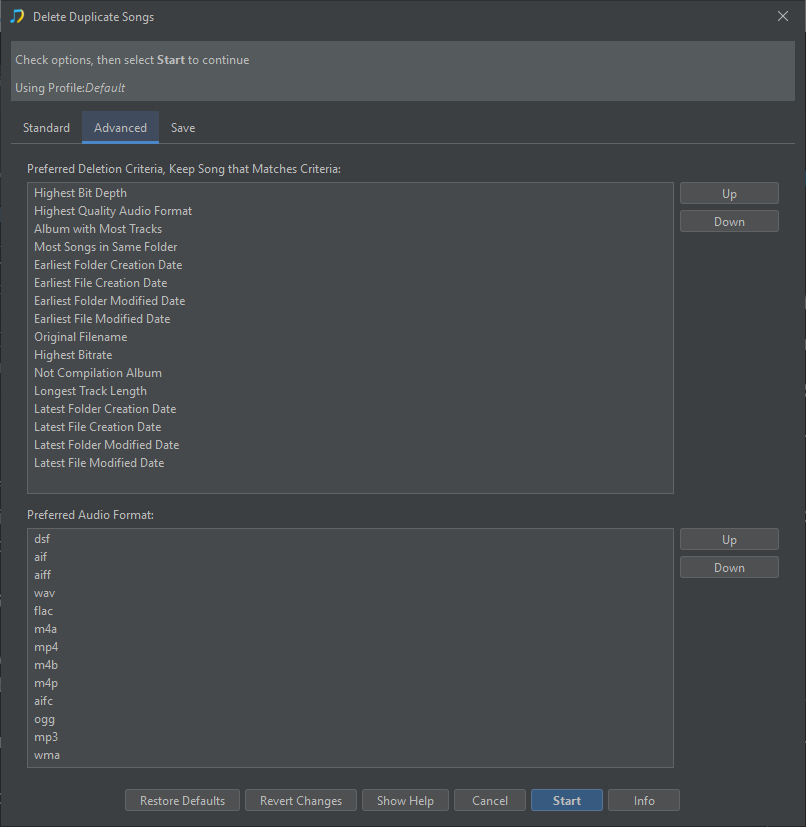Viewport: 806px width, 827px height.
Task: Select the dsf audio format
Action: click(x=350, y=539)
